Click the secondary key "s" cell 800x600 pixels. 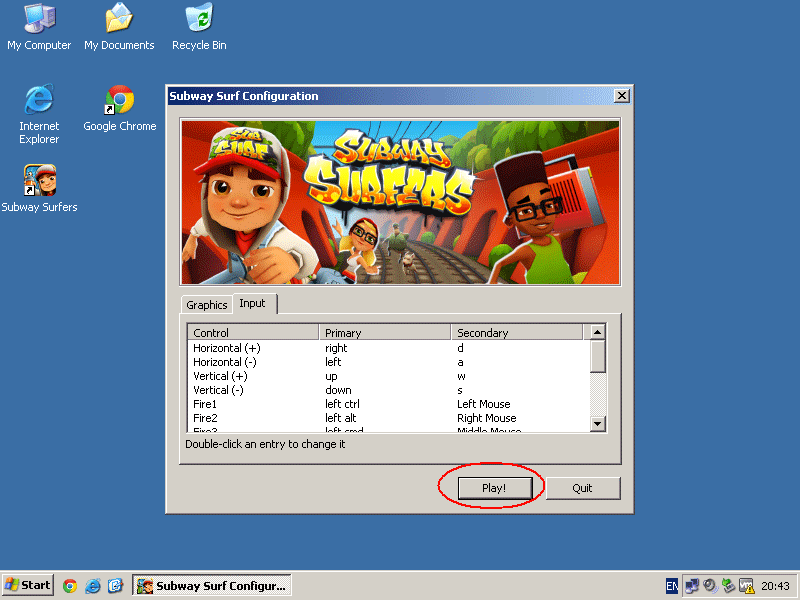tap(460, 390)
